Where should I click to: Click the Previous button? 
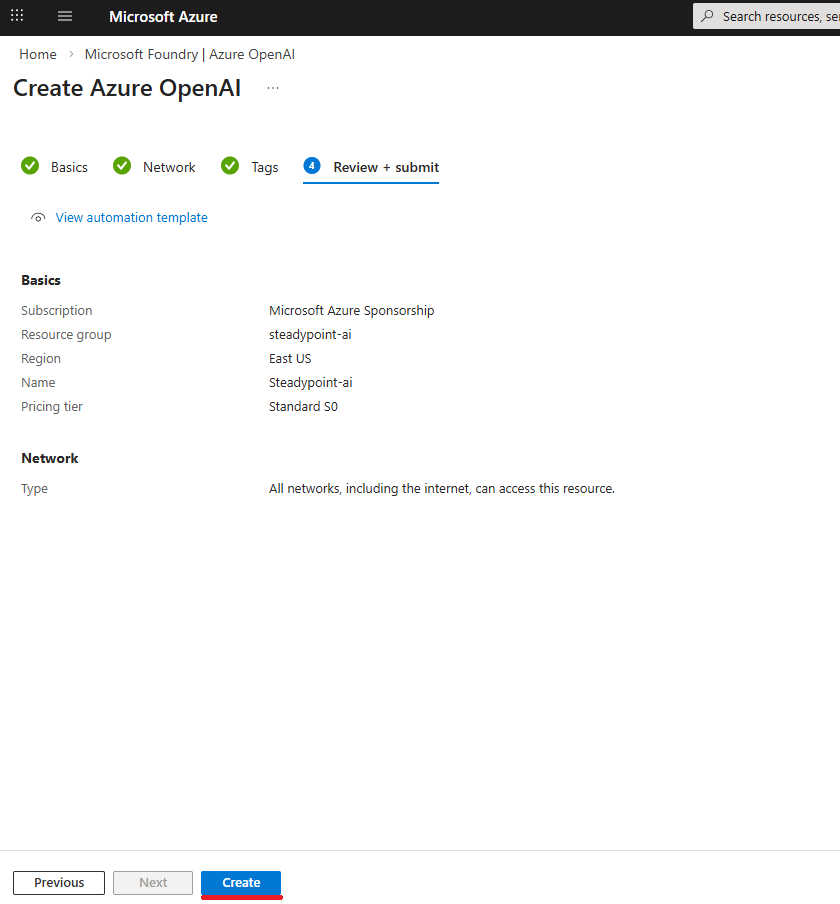(59, 883)
